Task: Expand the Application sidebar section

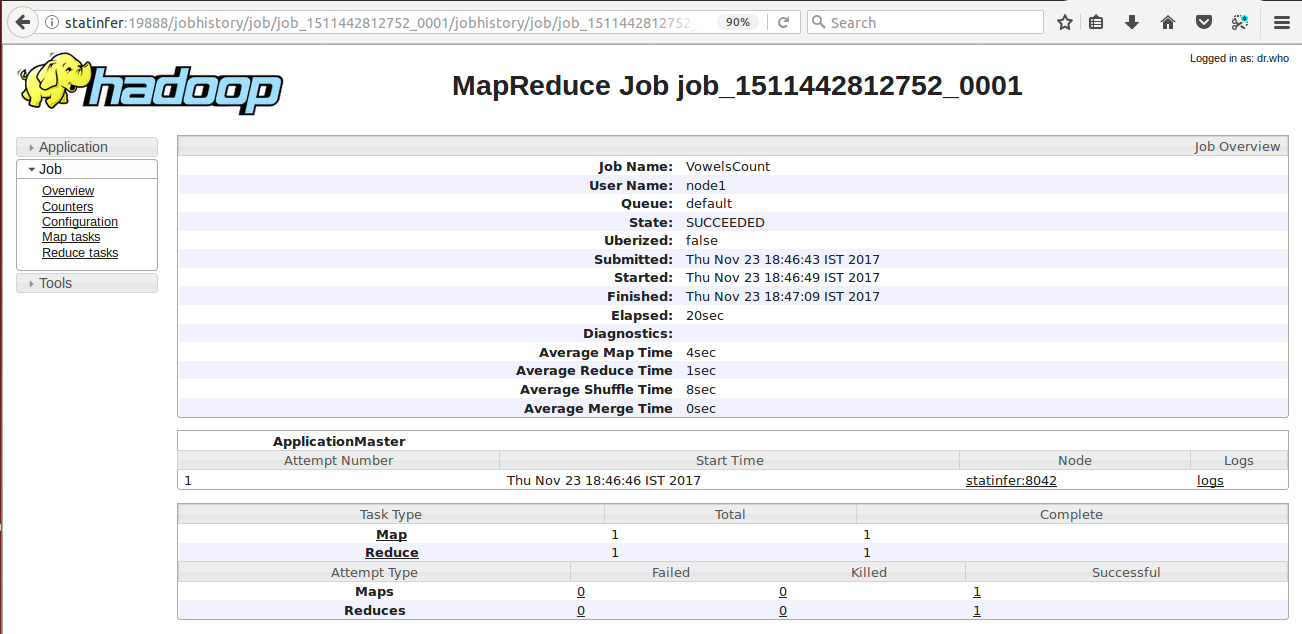Action: [x=87, y=147]
